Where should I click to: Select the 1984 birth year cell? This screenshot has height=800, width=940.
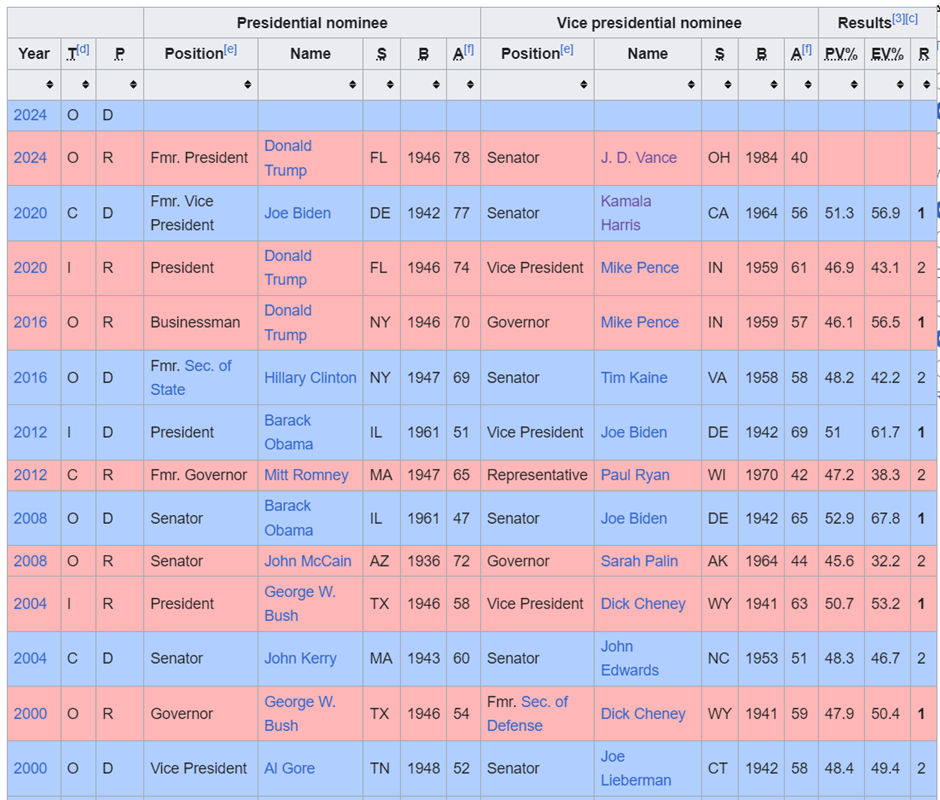[x=761, y=158]
